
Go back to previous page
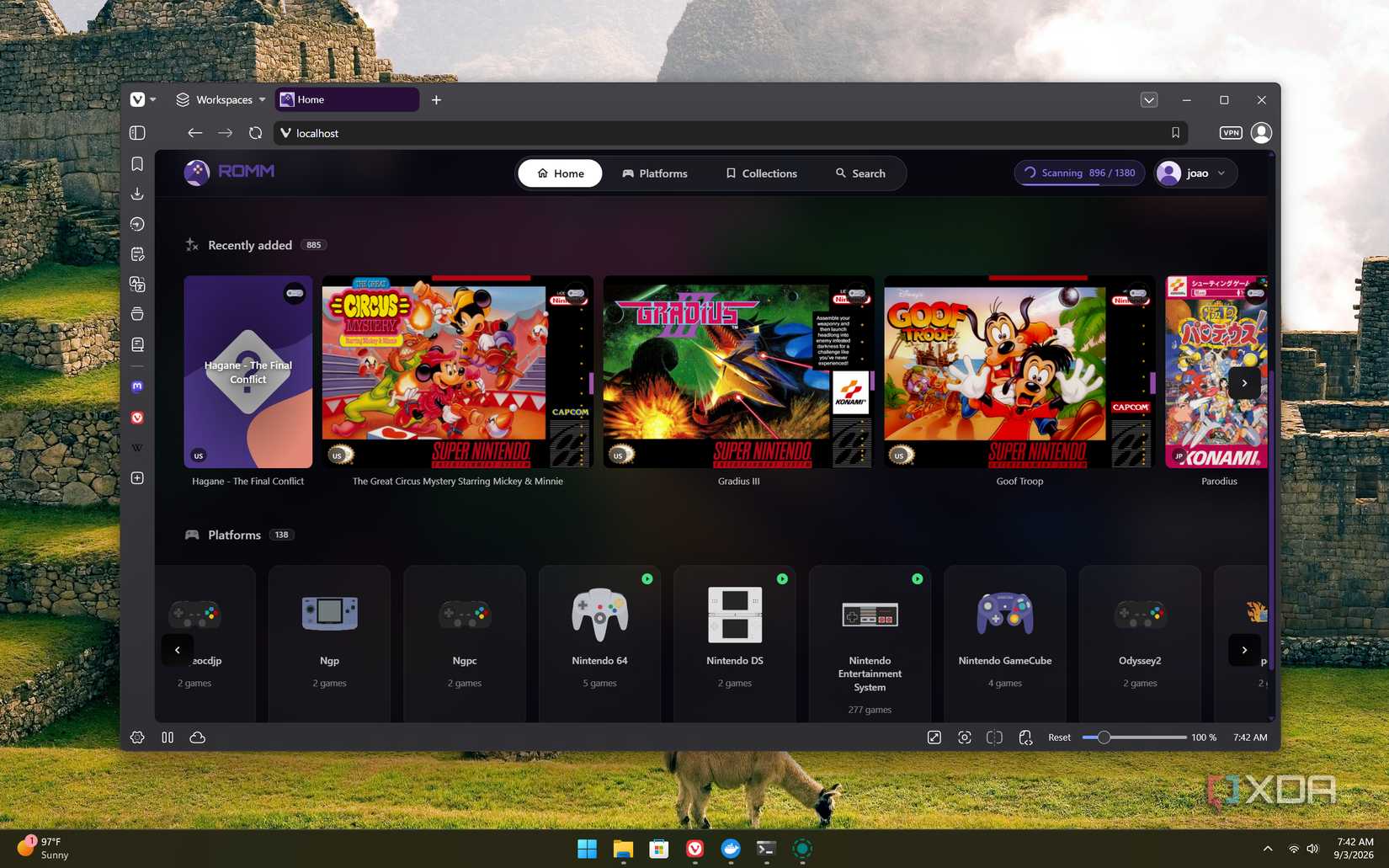pyautogui.click(x=194, y=133)
